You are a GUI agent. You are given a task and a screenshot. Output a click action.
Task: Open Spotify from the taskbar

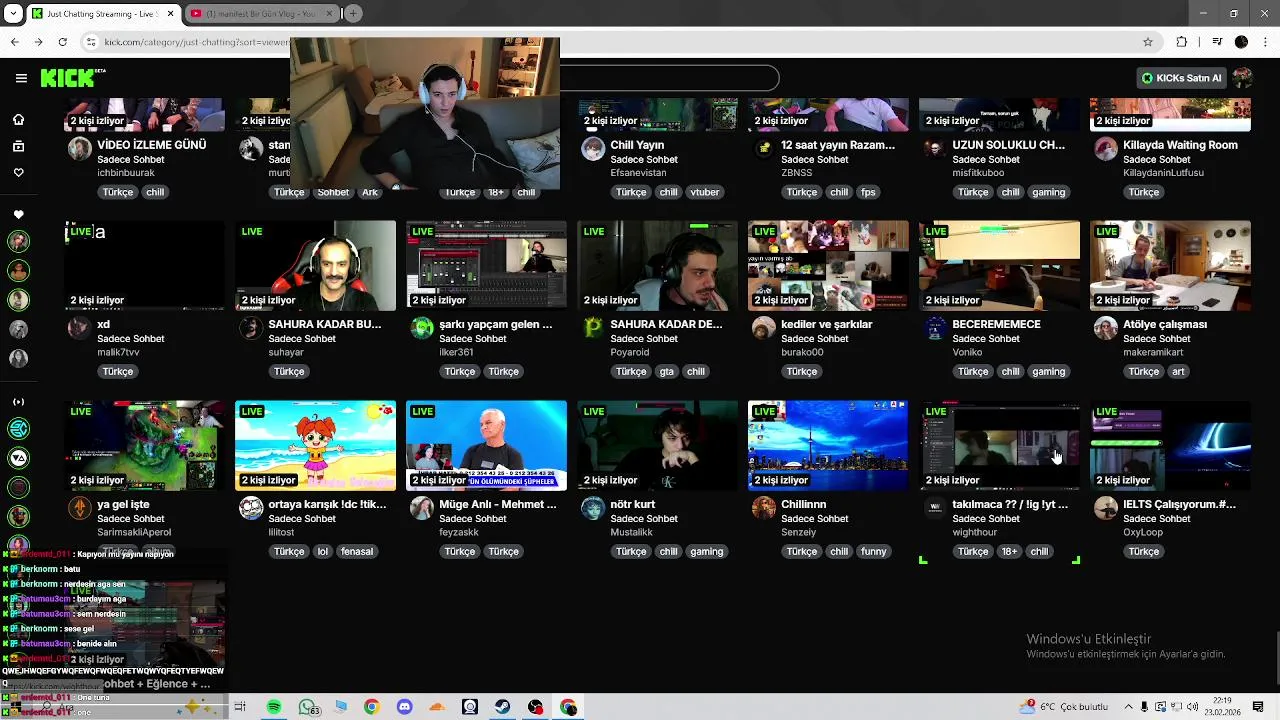274,707
